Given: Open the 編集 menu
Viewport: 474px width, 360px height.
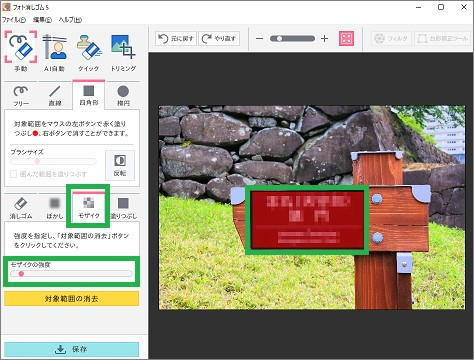Looking at the screenshot, I should point(42,20).
